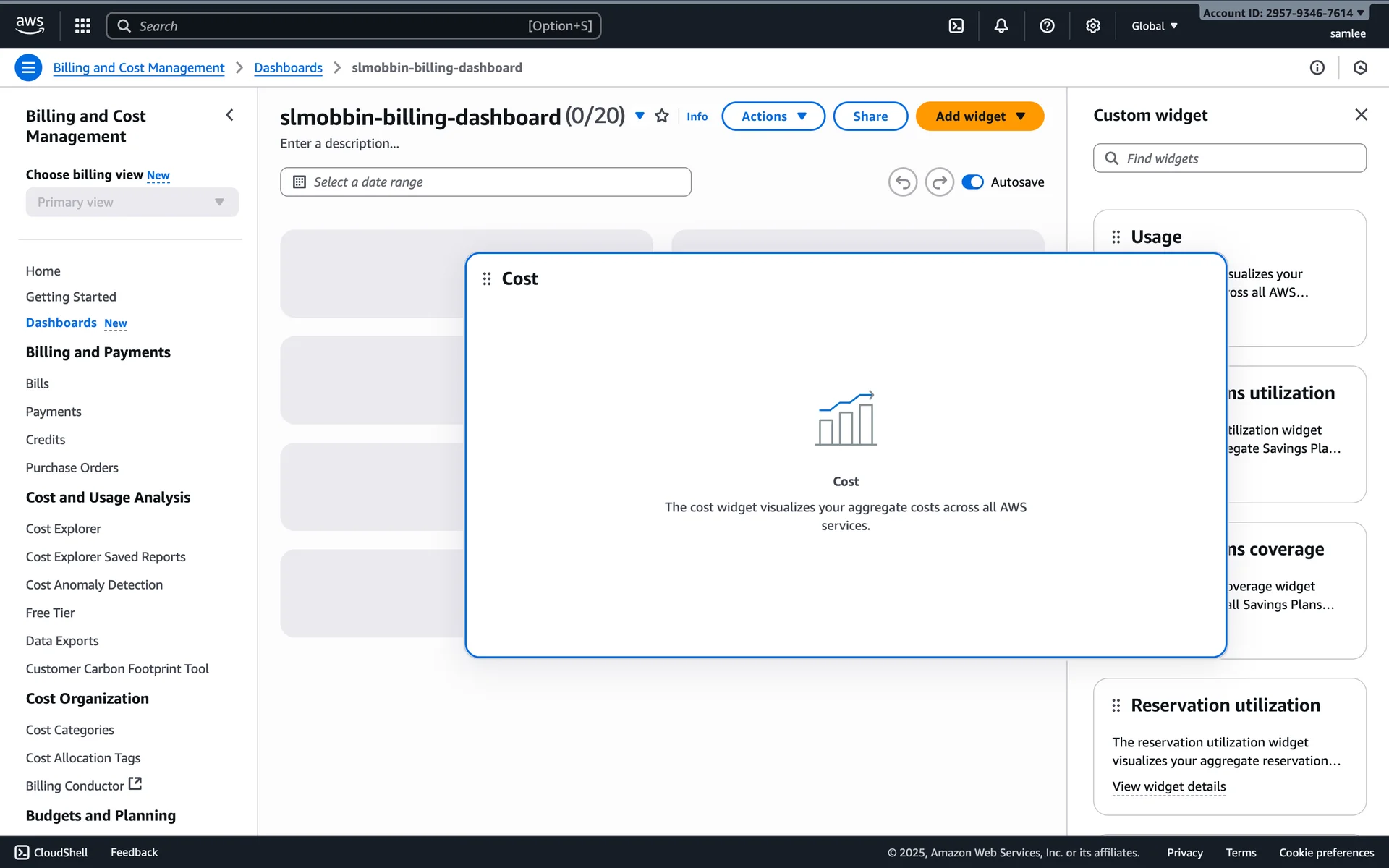Launch CloudShell from the top bar icon
This screenshot has height=868, width=1389.
pyautogui.click(x=956, y=26)
